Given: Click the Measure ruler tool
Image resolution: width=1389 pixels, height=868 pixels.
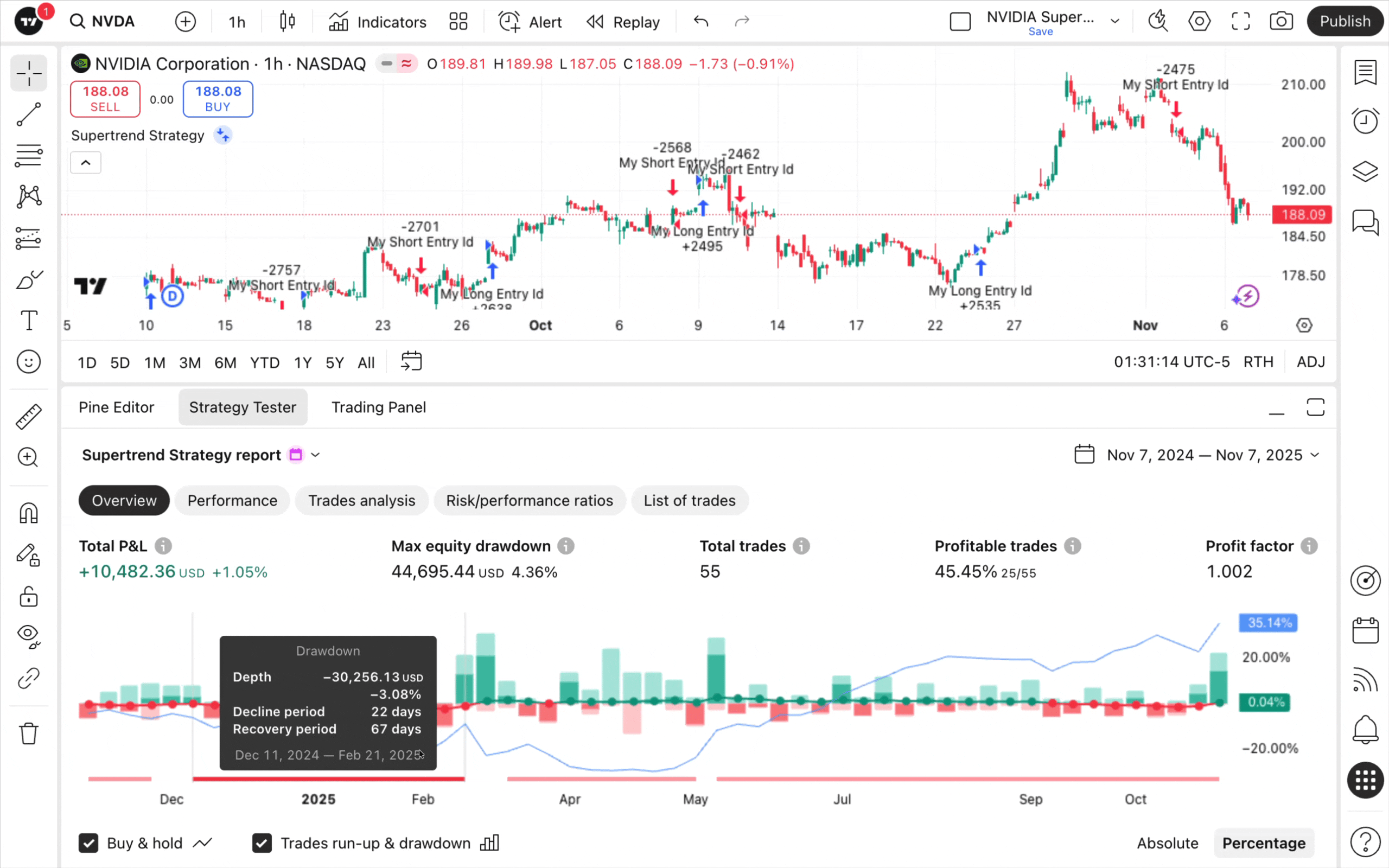Looking at the screenshot, I should 28,416.
